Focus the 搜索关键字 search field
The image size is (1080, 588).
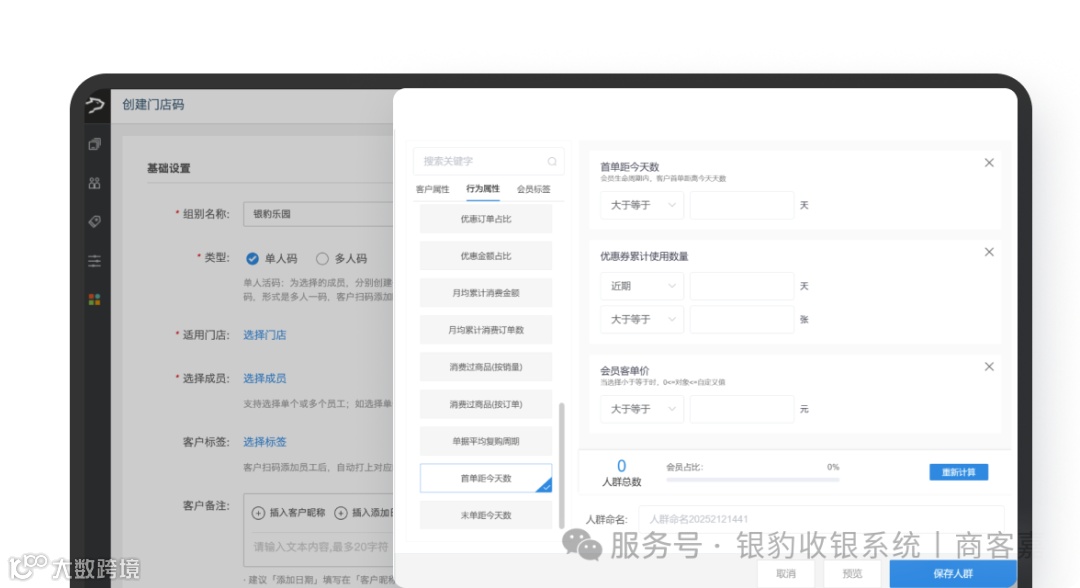(x=488, y=161)
